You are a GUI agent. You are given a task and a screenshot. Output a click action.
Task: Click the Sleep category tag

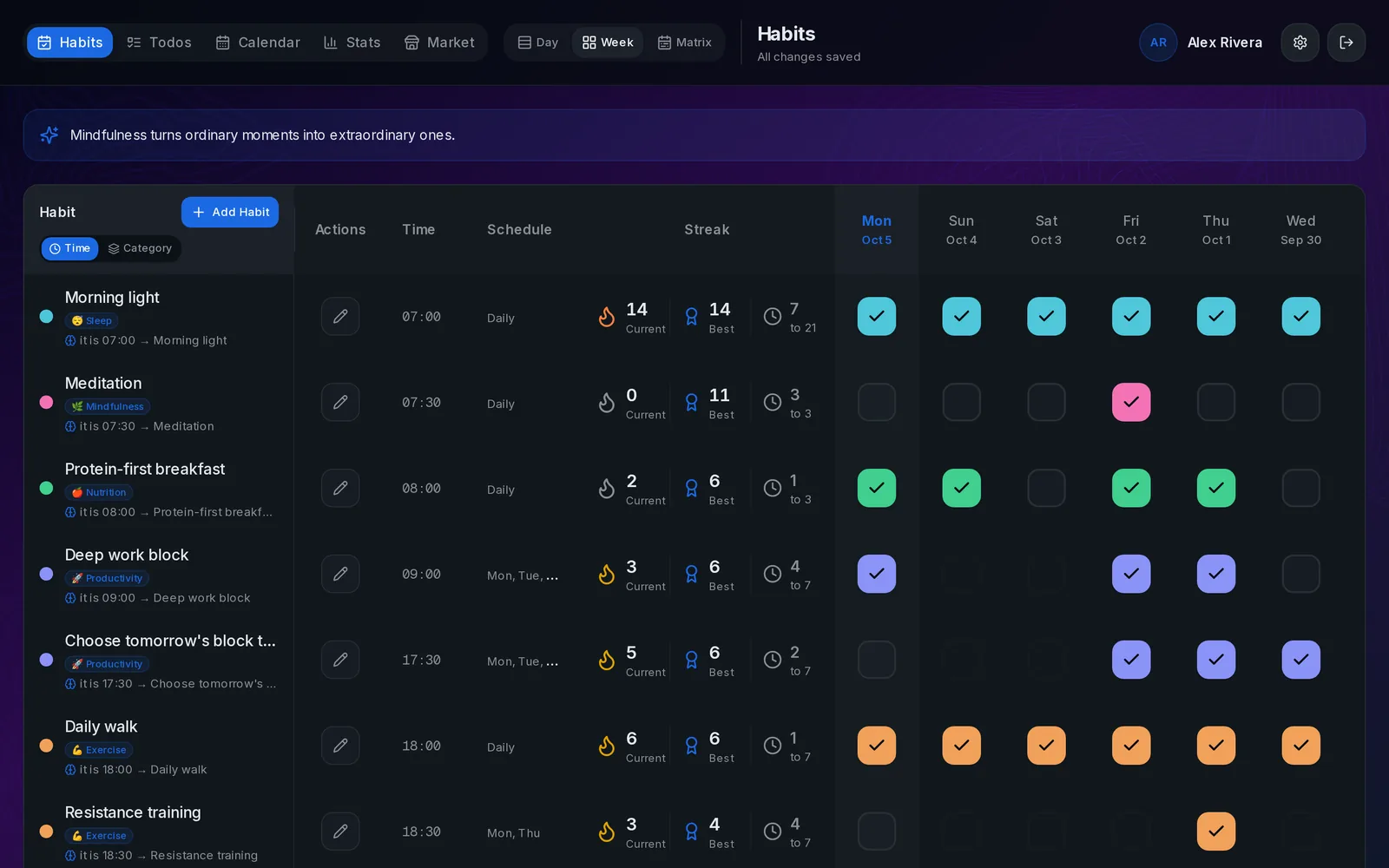pyautogui.click(x=91, y=320)
